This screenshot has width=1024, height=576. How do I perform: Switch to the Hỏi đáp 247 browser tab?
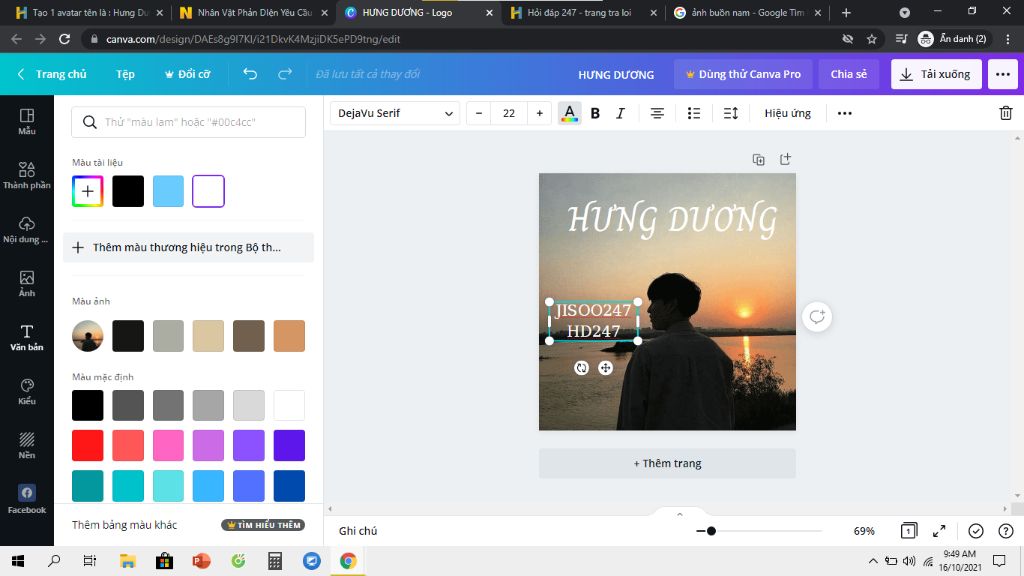[x=584, y=12]
